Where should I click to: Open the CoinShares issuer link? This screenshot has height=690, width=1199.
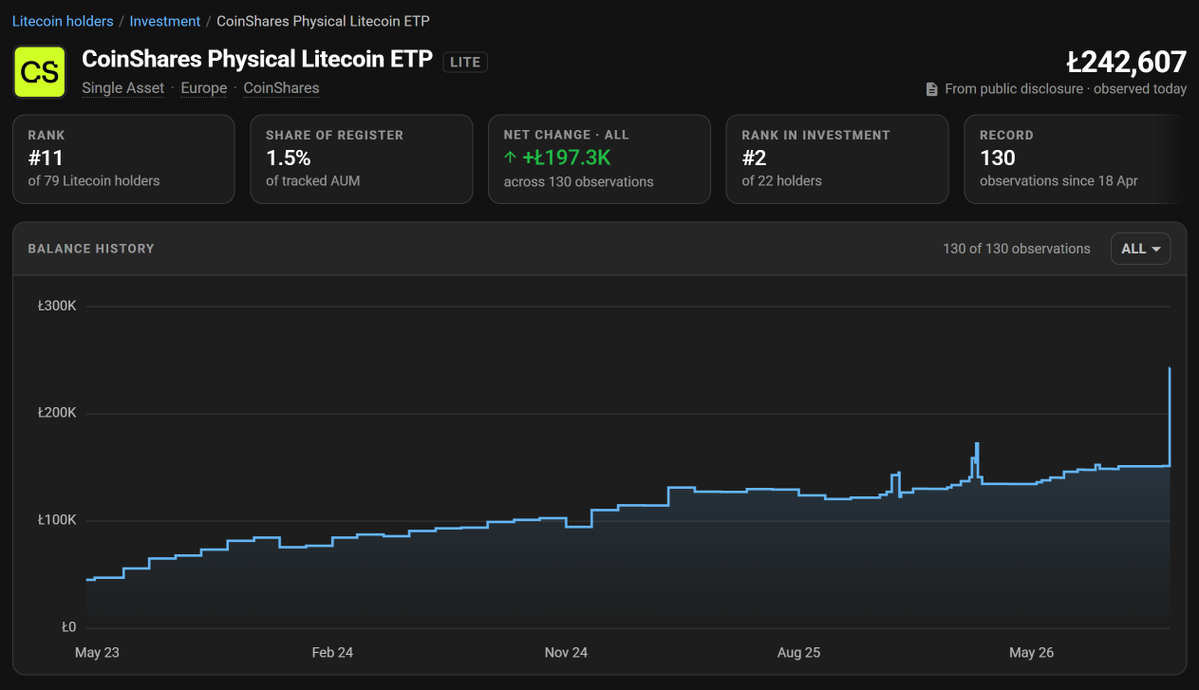(x=281, y=88)
